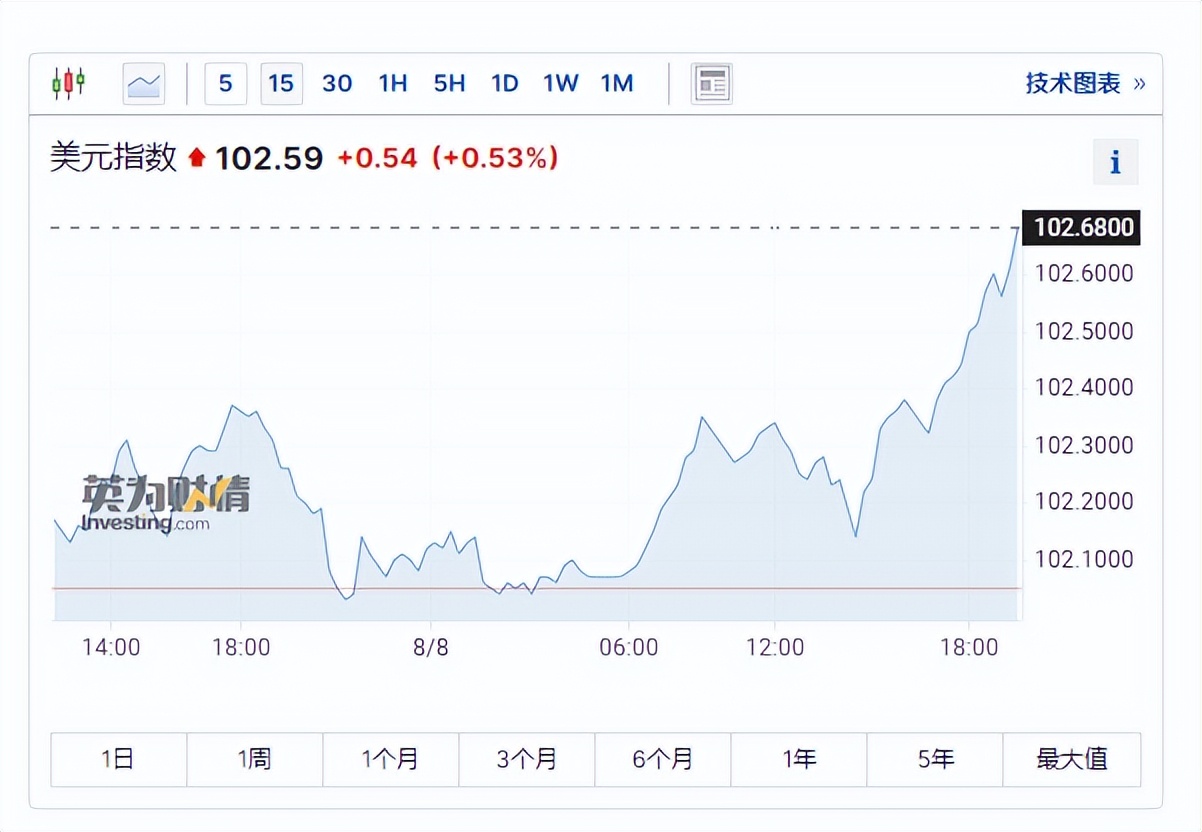Set the 5-minute interval
1202x832 pixels.
click(225, 83)
